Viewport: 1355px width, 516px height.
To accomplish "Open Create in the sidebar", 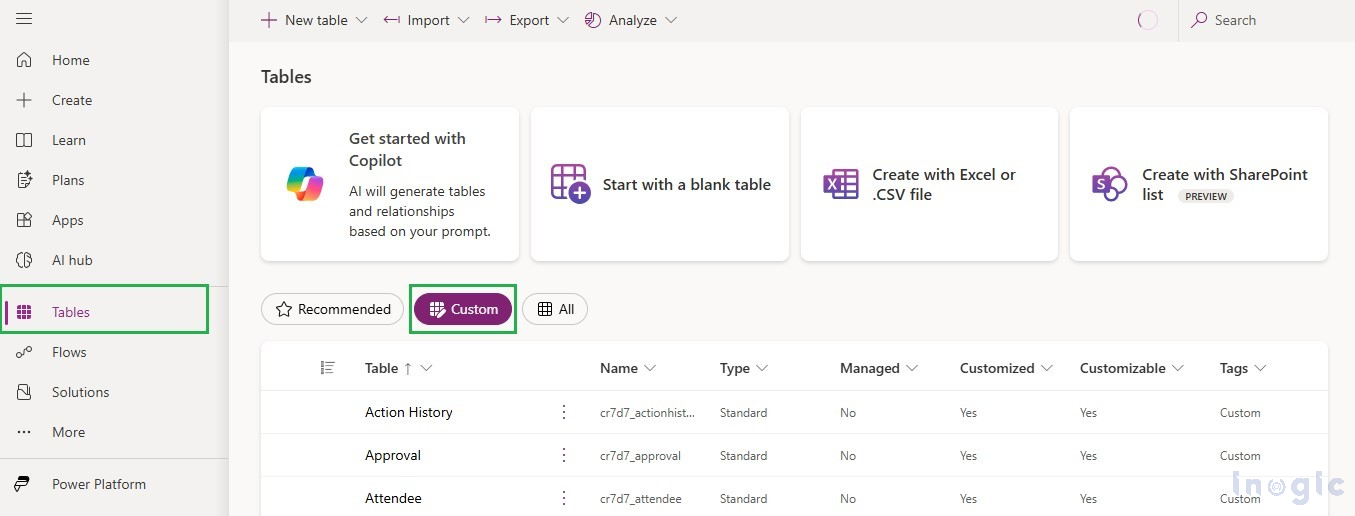I will (x=72, y=100).
